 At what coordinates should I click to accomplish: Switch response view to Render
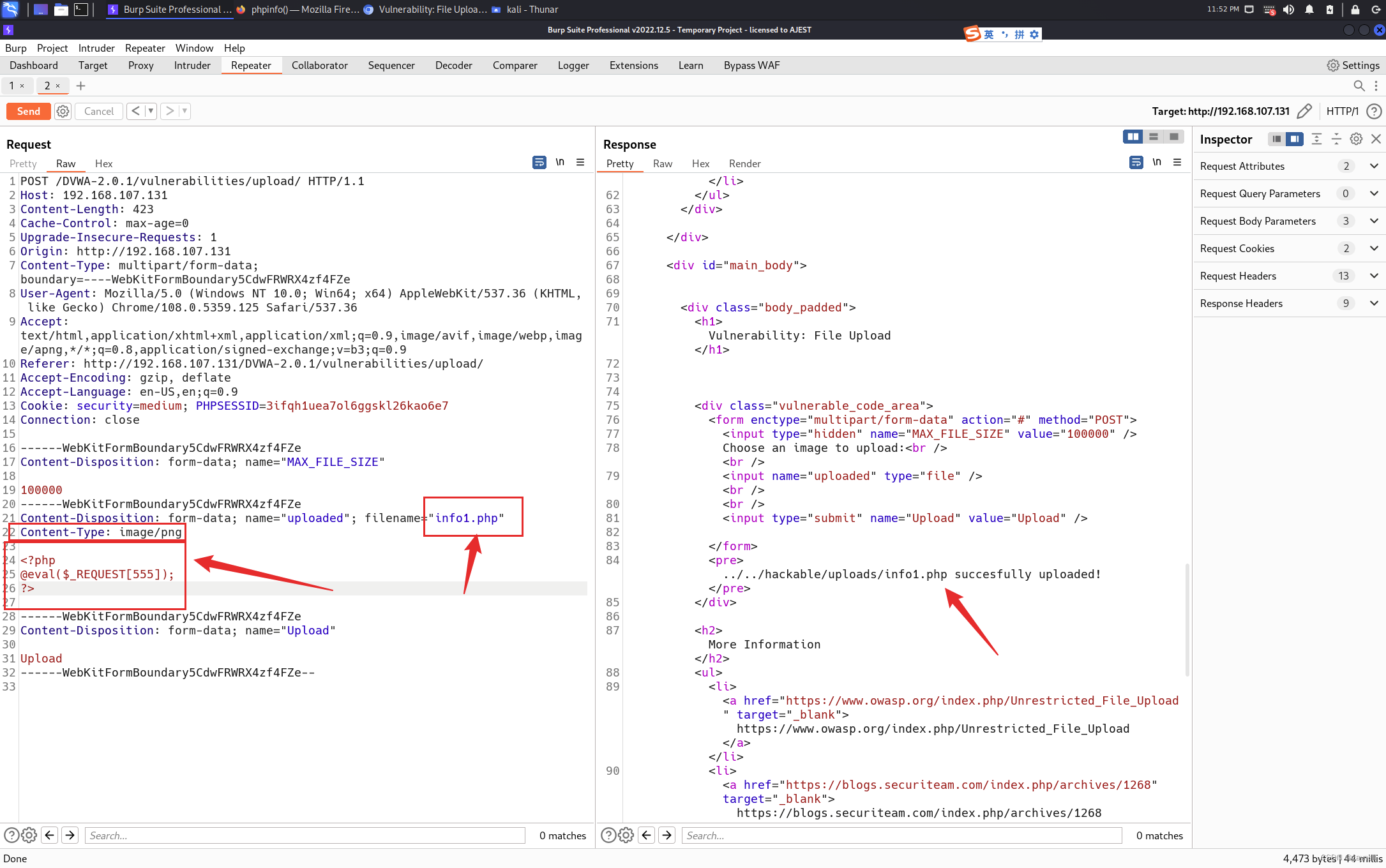(x=745, y=163)
